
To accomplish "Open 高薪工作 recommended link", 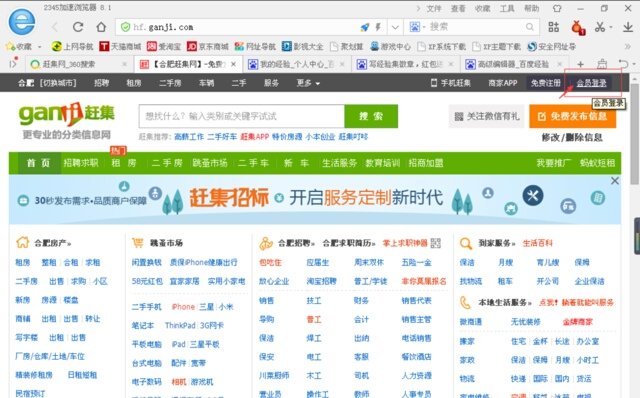I will pyautogui.click(x=189, y=137).
